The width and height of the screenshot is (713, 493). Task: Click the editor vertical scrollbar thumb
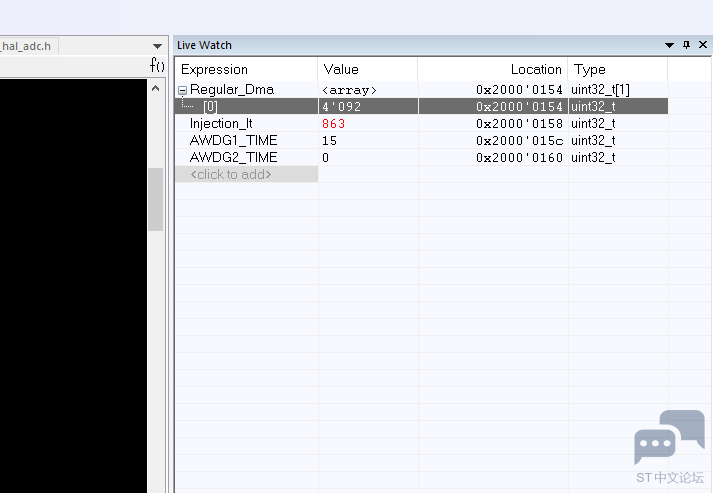156,200
